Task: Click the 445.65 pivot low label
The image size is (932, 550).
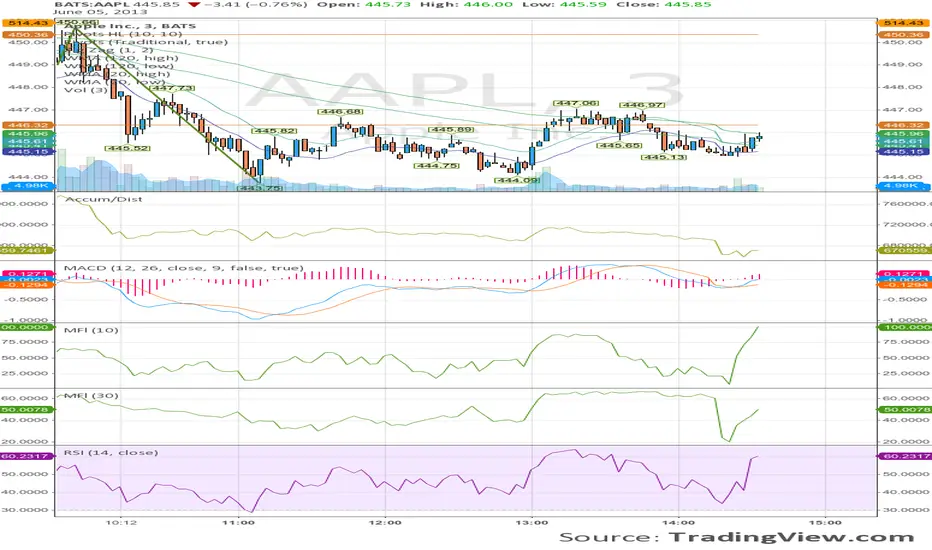Action: pyautogui.click(x=619, y=145)
